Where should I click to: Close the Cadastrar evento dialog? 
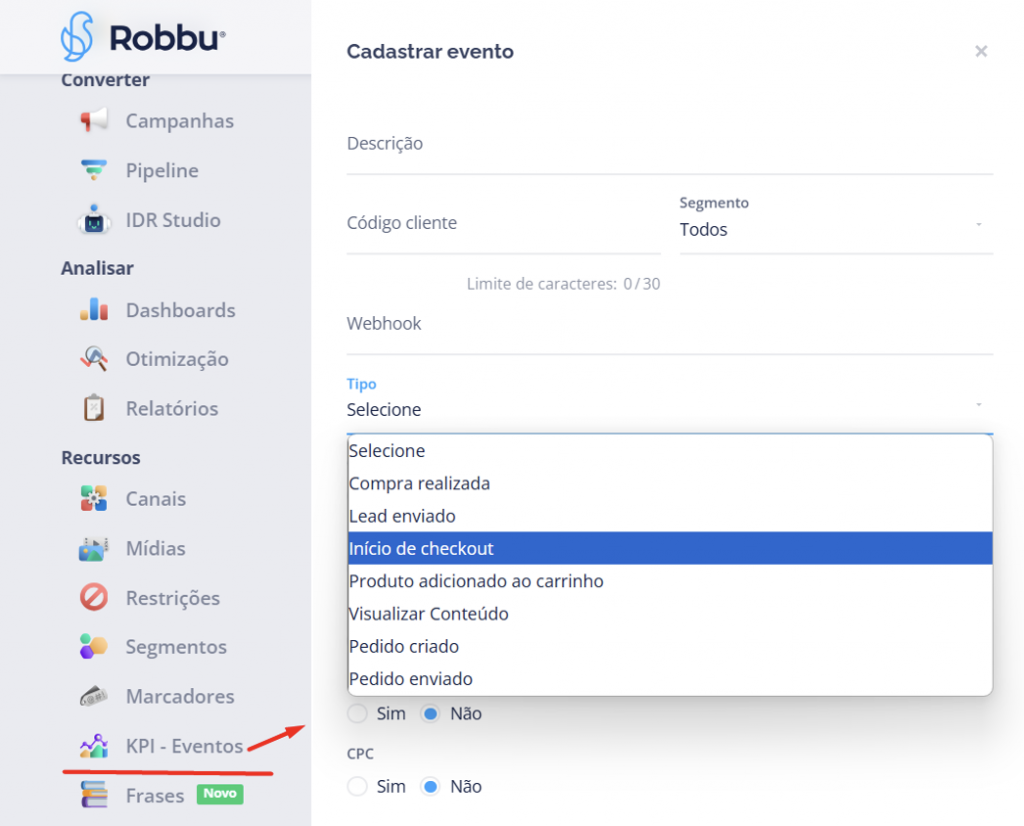point(981,51)
